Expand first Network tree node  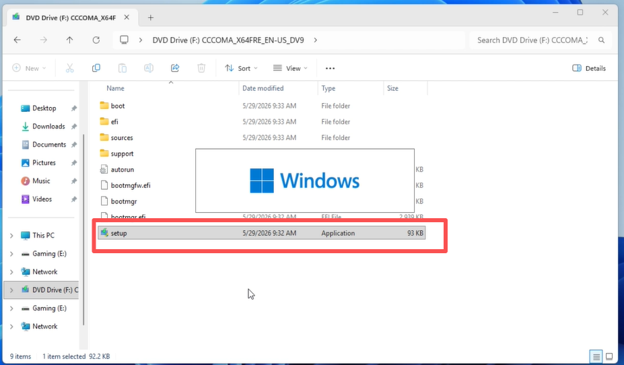[x=12, y=272]
